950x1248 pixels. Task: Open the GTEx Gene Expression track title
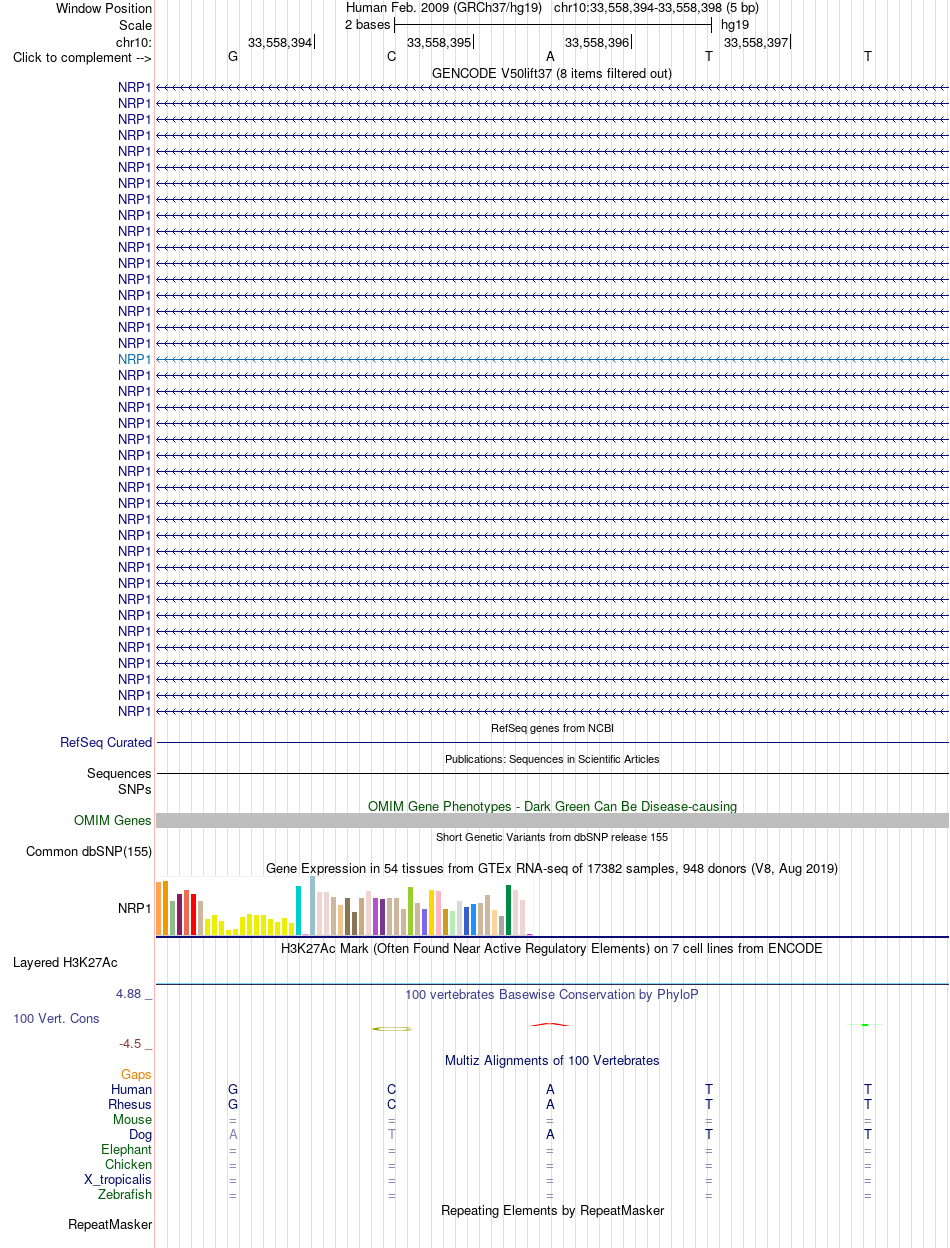click(x=552, y=868)
